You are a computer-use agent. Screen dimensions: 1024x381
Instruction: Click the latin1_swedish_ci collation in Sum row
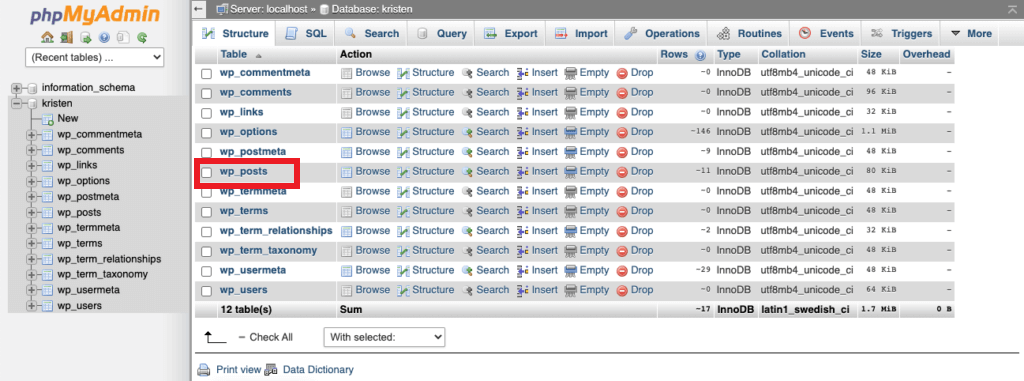click(805, 309)
